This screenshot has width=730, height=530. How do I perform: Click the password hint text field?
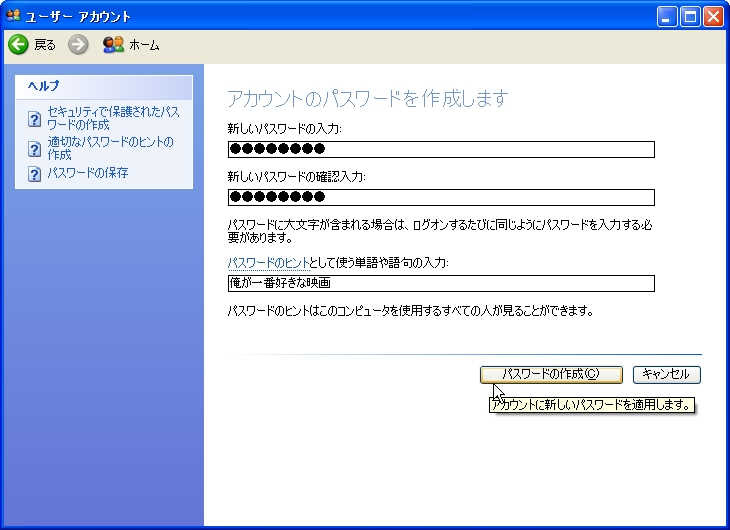pos(441,283)
